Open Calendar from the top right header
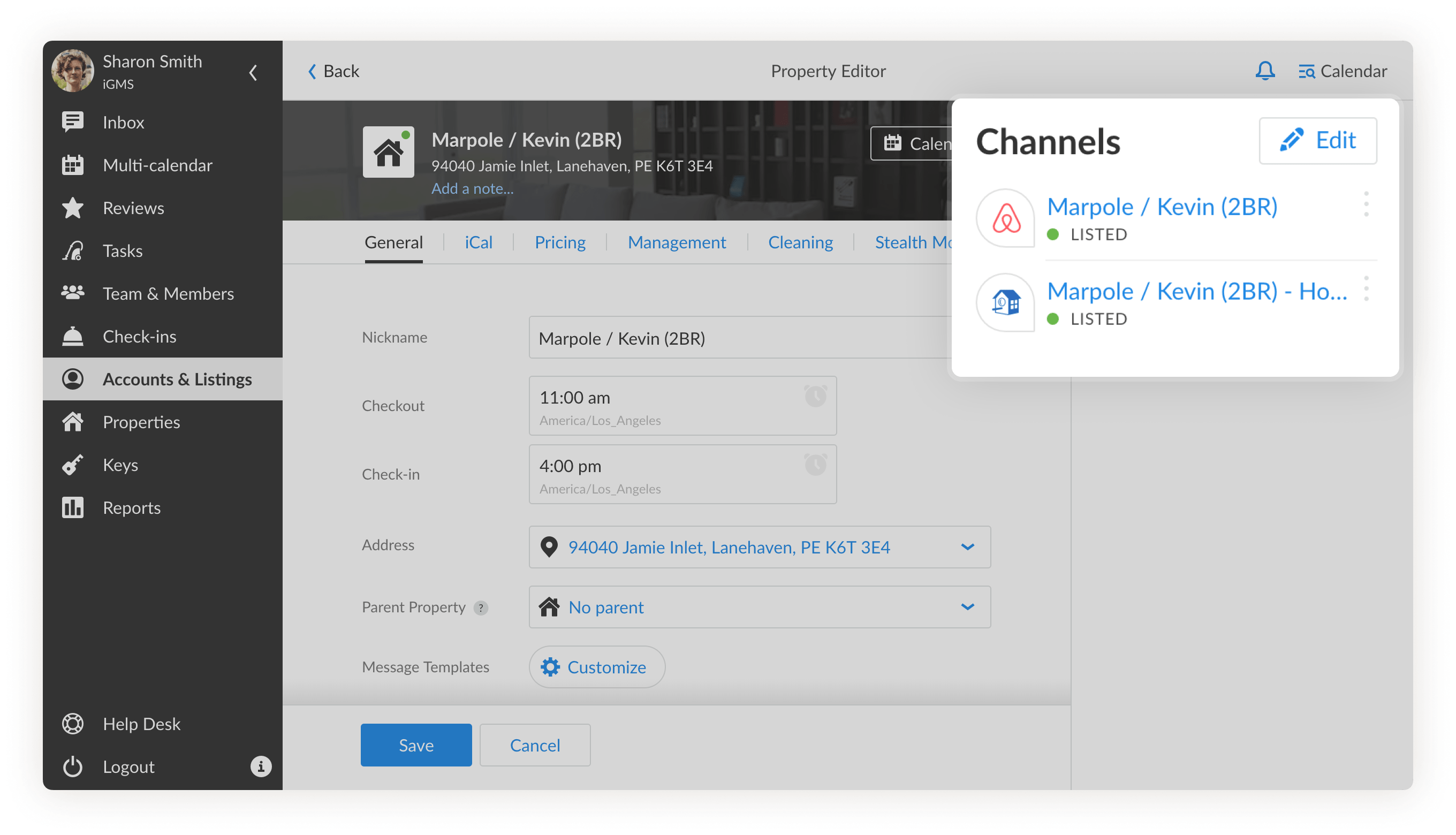This screenshot has width=1456, height=835. (1343, 71)
